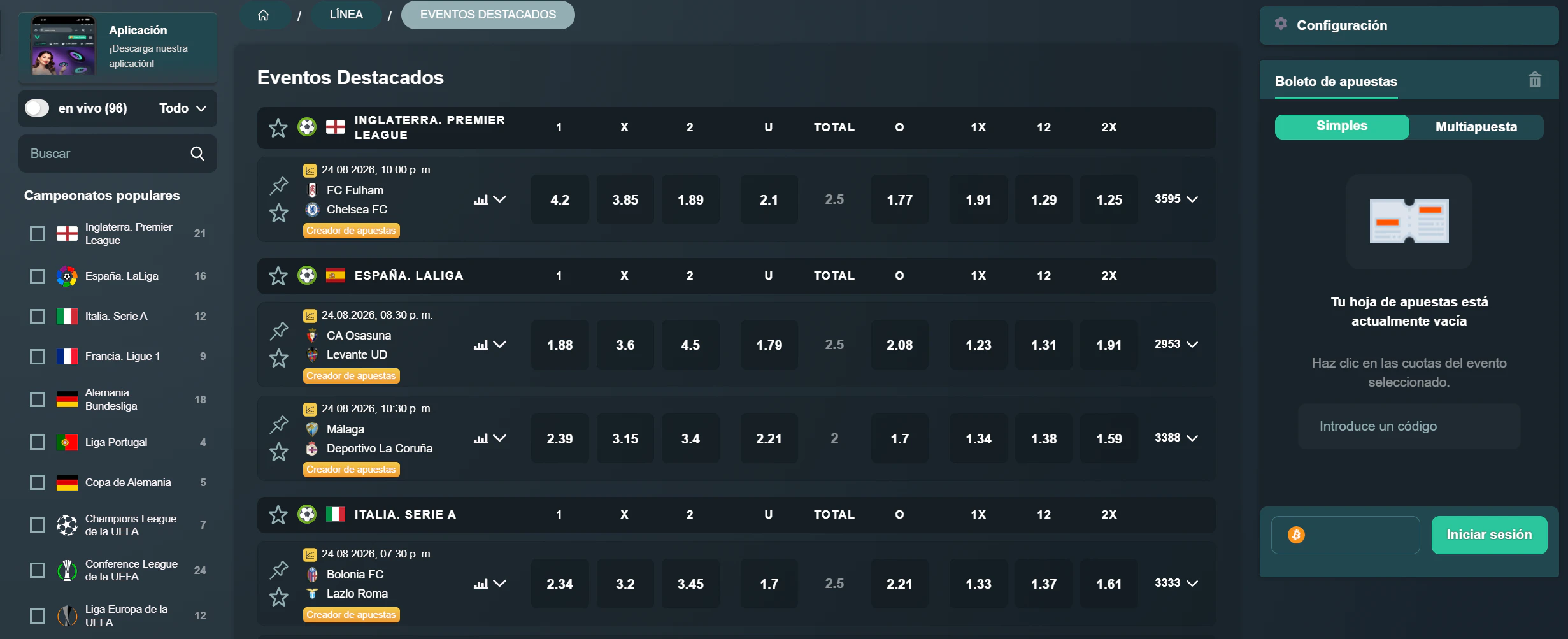The width and height of the screenshot is (1568, 639).
Task: Favorite the Inglaterra Premier League header star
Action: pos(278,128)
